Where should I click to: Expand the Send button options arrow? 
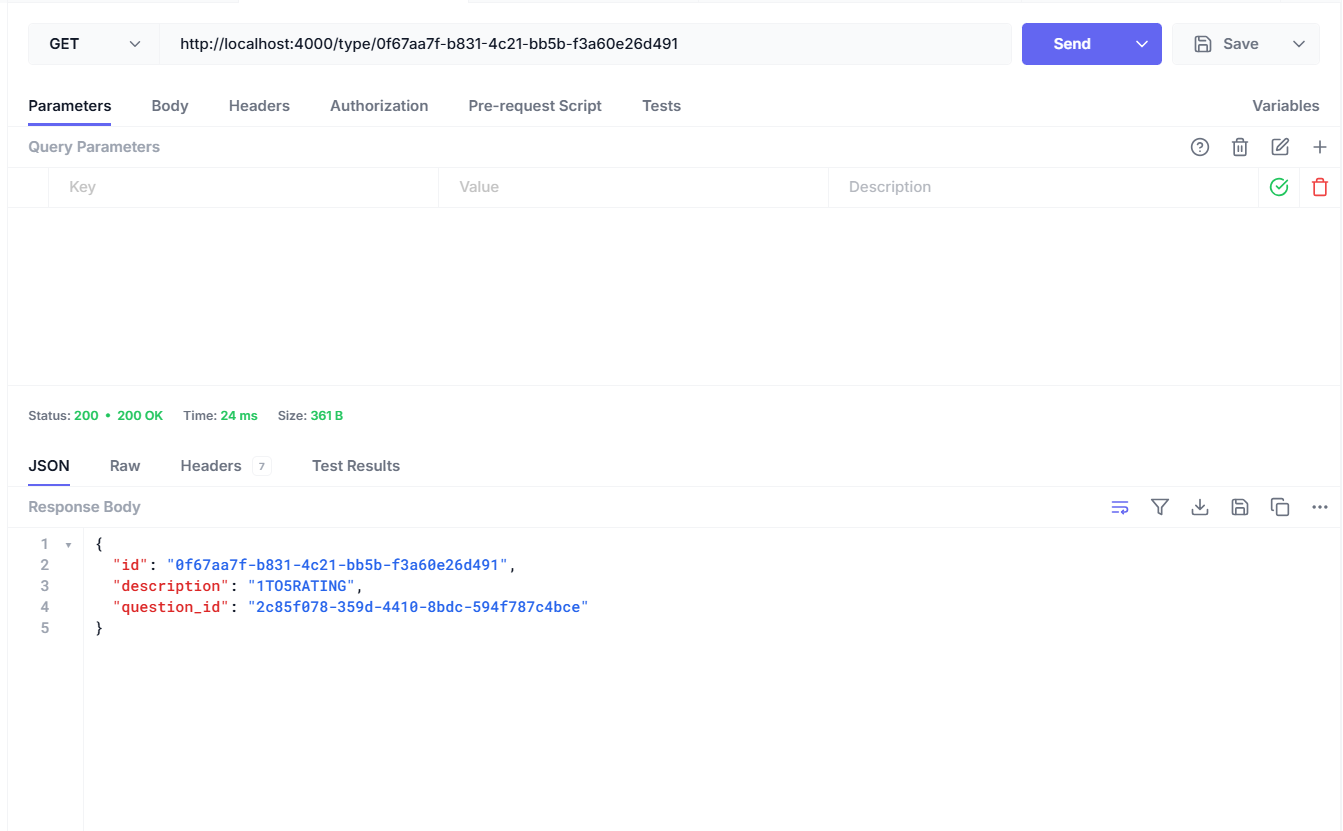coord(1141,44)
